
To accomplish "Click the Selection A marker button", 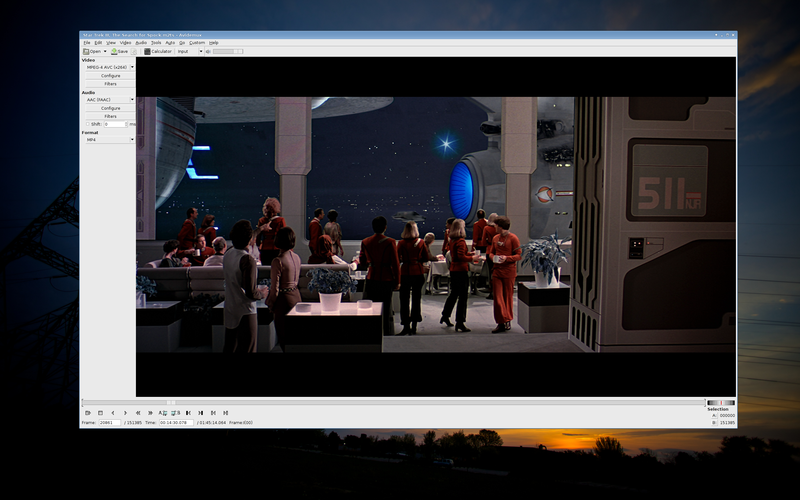I will coord(714,415).
